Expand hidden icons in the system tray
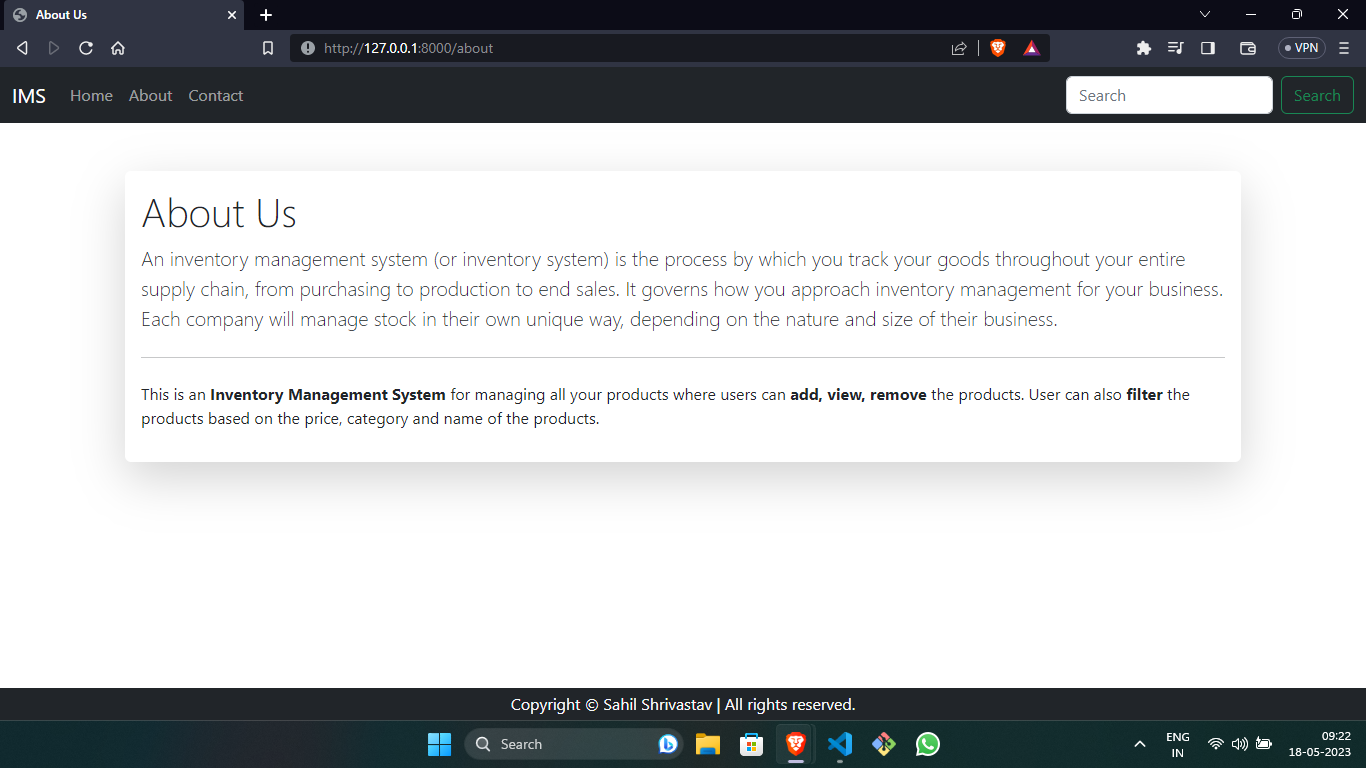This screenshot has width=1366, height=768. click(1139, 744)
